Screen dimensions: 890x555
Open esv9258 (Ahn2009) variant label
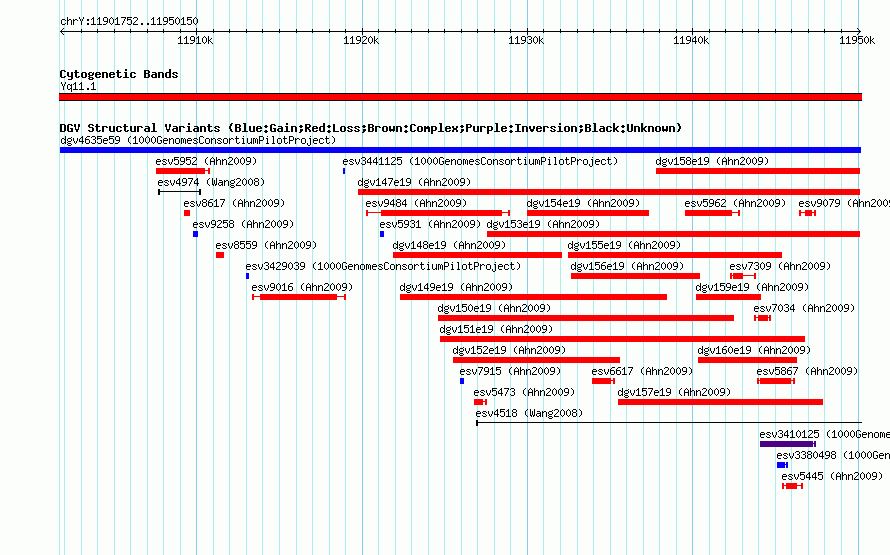click(243, 224)
